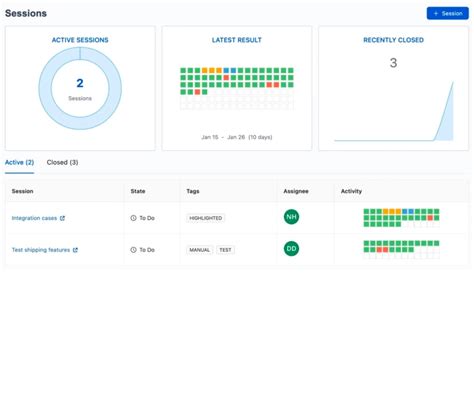474x397 pixels.
Task: Open external link icon beside Test shipping features
Action: [x=75, y=250]
